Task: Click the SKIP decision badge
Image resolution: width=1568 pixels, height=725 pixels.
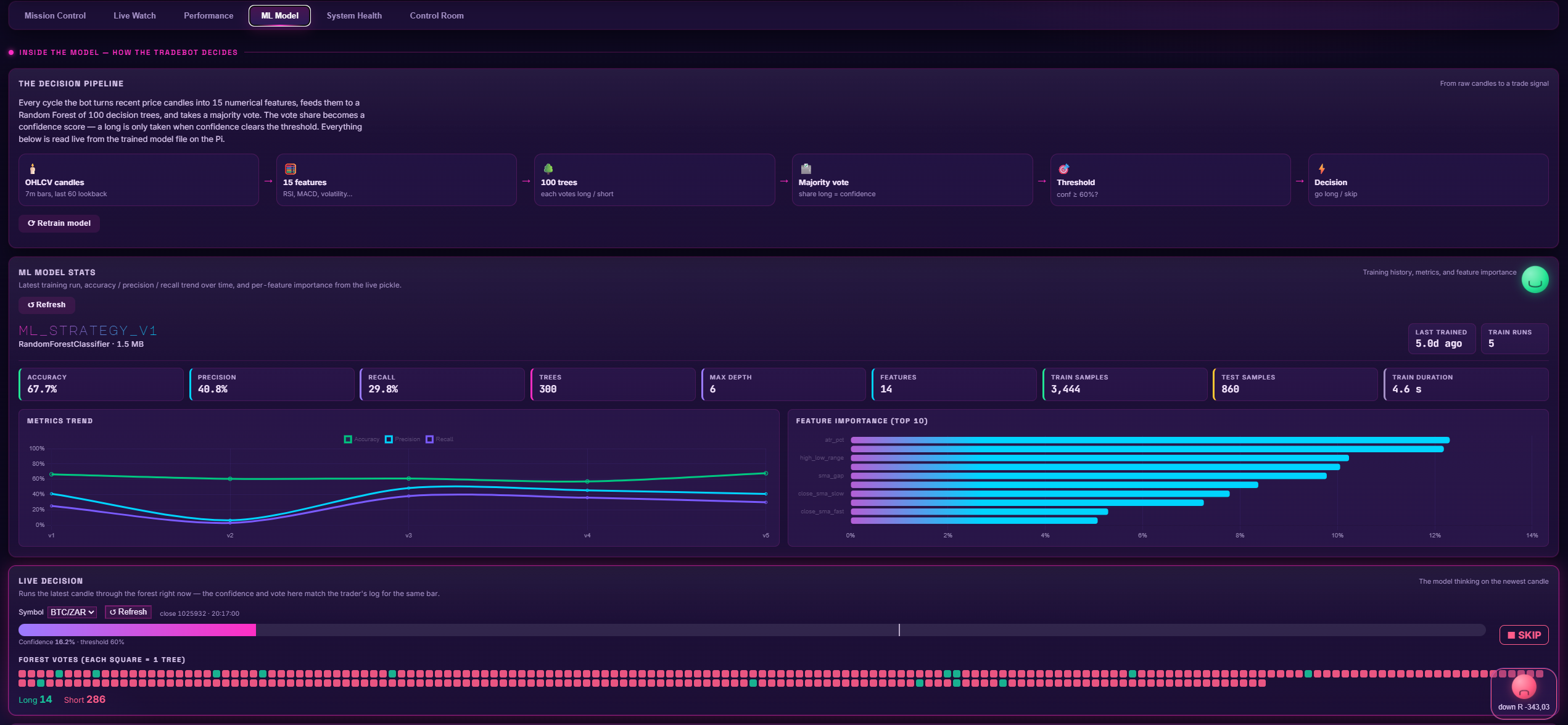Action: coord(1524,635)
